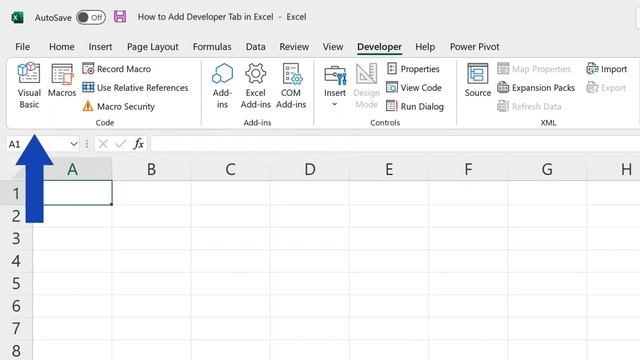Open the Data tab
The height and width of the screenshot is (360, 640).
[256, 47]
